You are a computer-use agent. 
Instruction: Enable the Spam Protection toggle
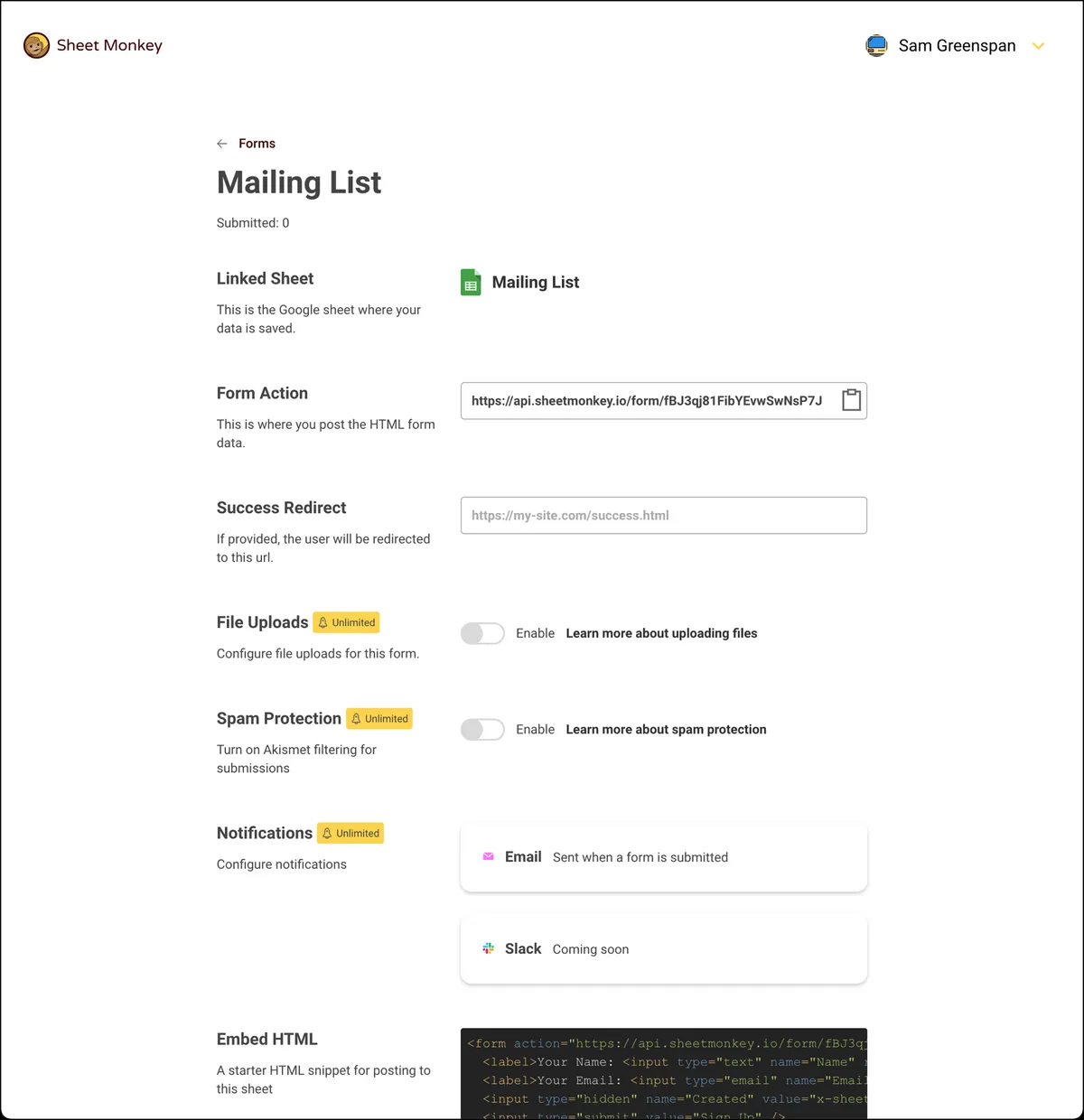[482, 729]
